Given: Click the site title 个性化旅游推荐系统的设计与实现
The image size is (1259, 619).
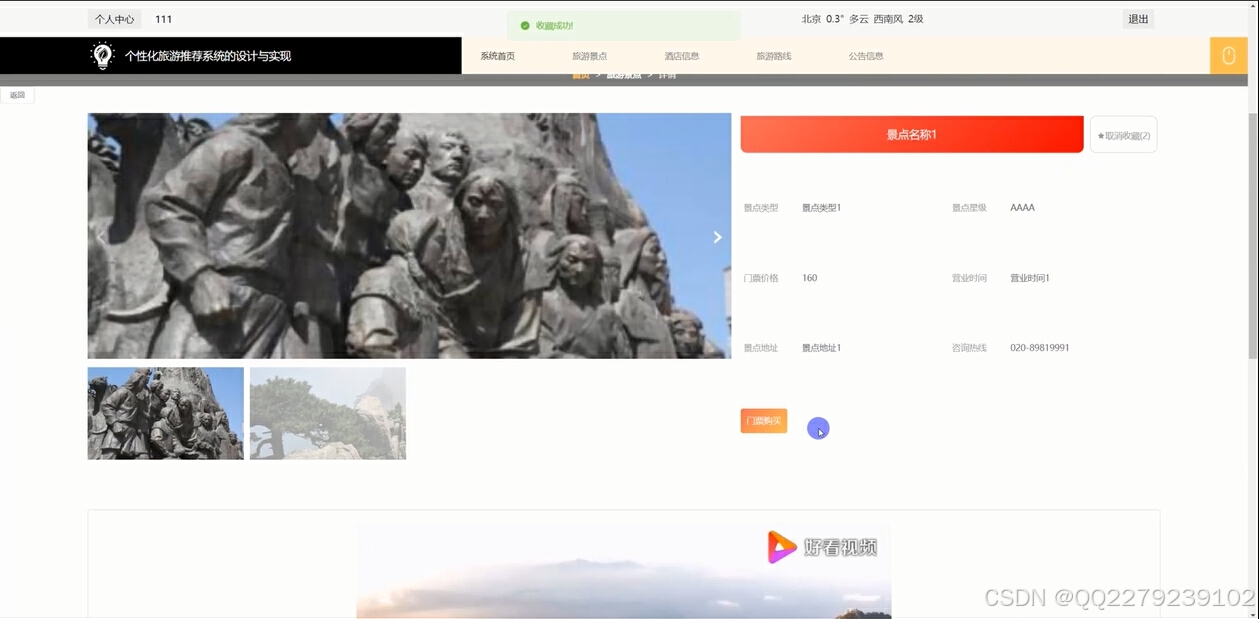Looking at the screenshot, I should (208, 56).
